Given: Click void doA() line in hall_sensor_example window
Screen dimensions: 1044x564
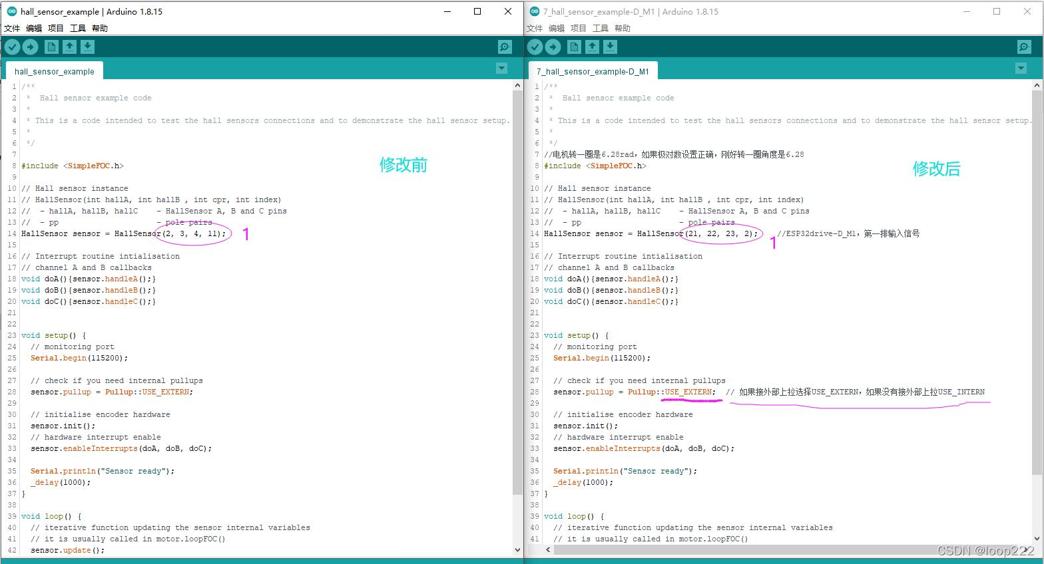Looking at the screenshot, I should click(x=89, y=279).
